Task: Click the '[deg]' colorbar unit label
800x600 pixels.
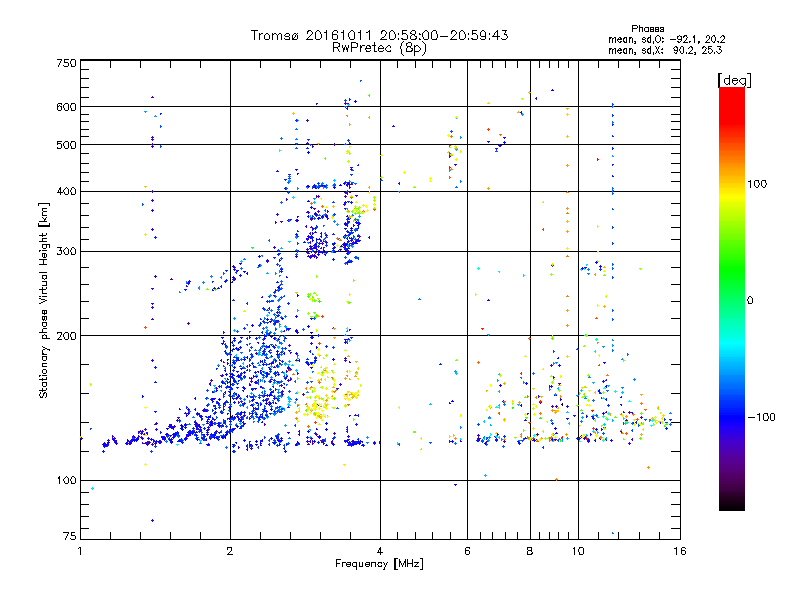Action: pyautogui.click(x=734, y=80)
